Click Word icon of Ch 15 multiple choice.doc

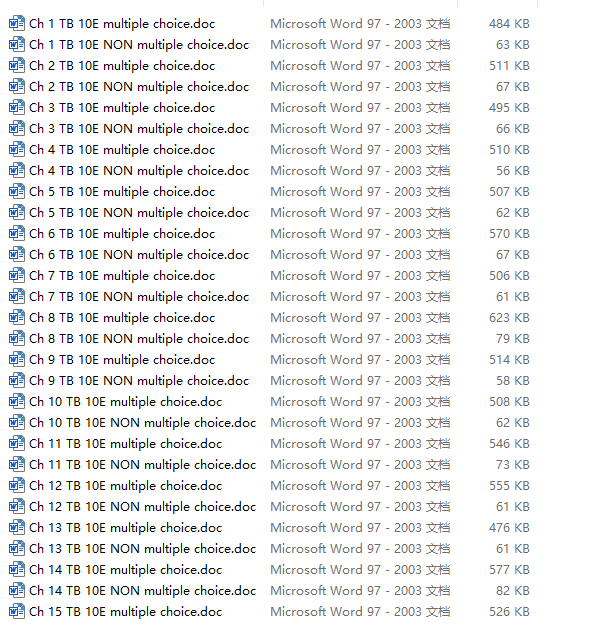[x=16, y=611]
